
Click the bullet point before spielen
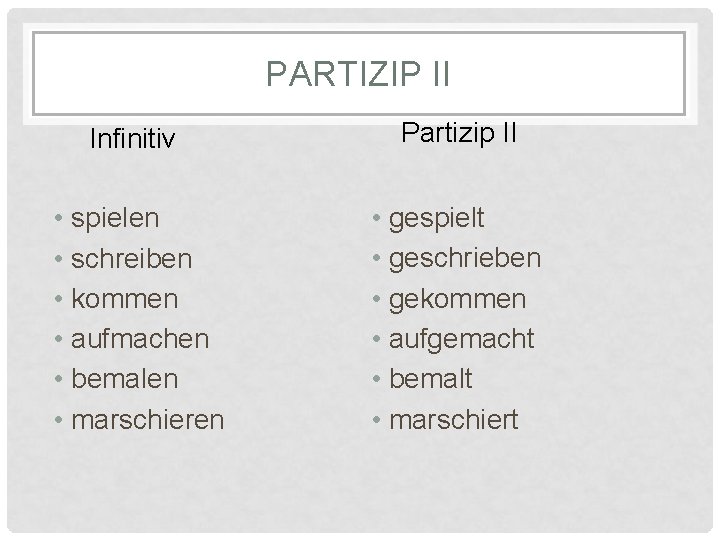[x=61, y=218]
